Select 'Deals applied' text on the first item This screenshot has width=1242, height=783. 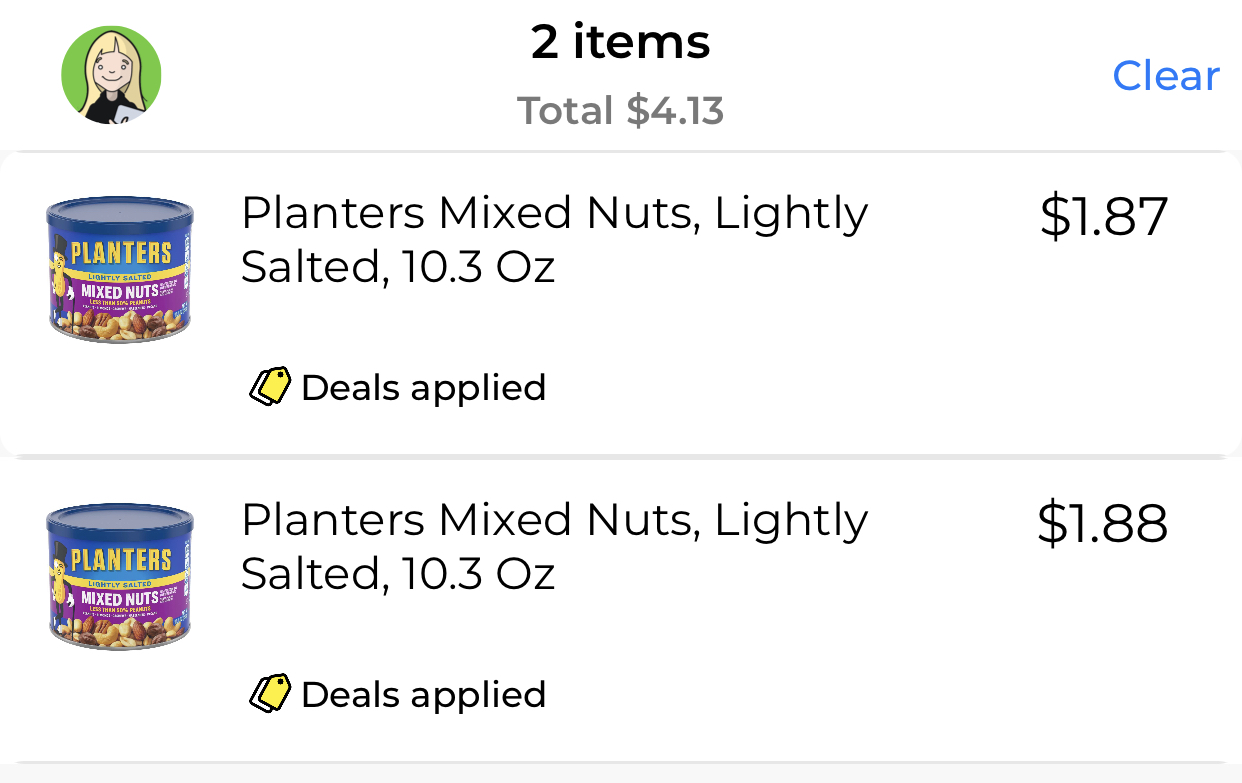coord(424,387)
